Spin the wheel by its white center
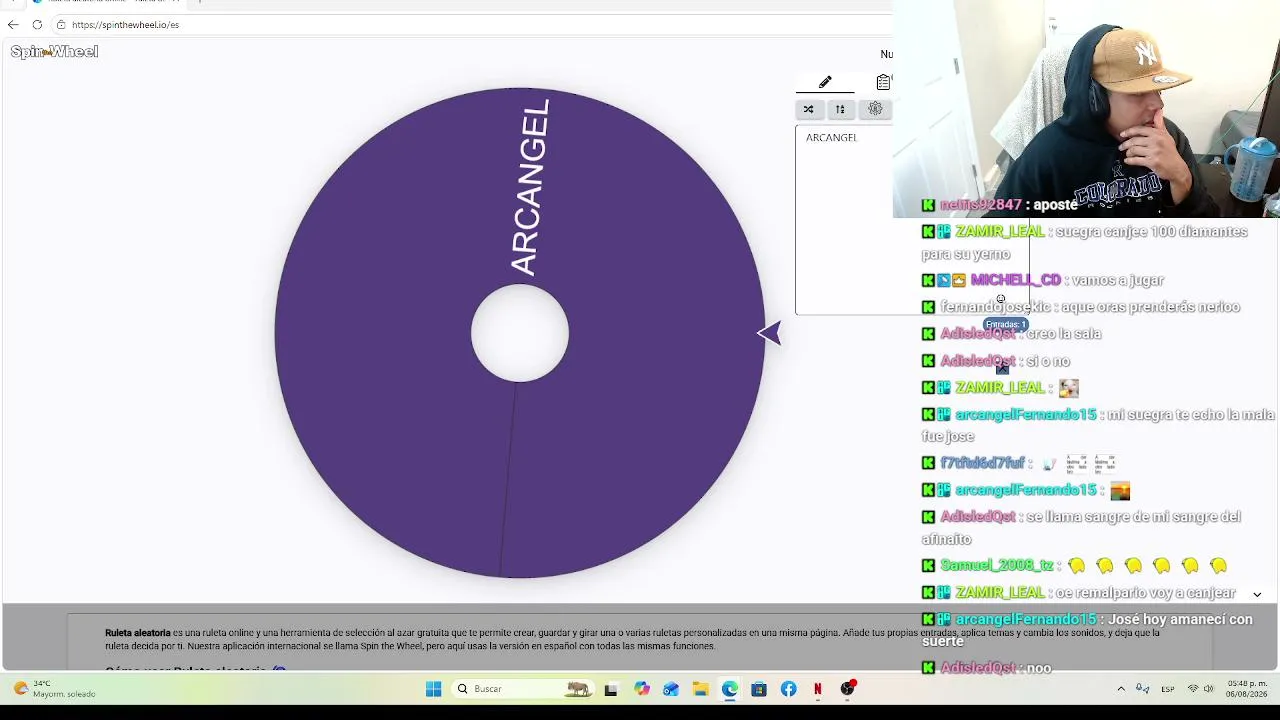This screenshot has height=720, width=1280. point(520,333)
